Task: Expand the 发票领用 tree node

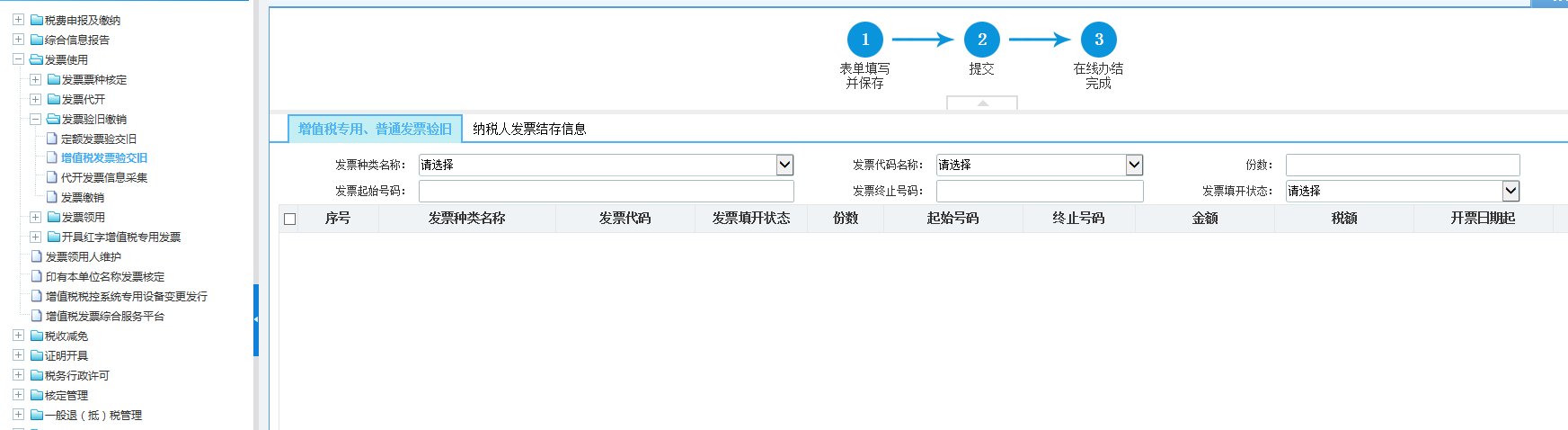Action: pos(35,217)
